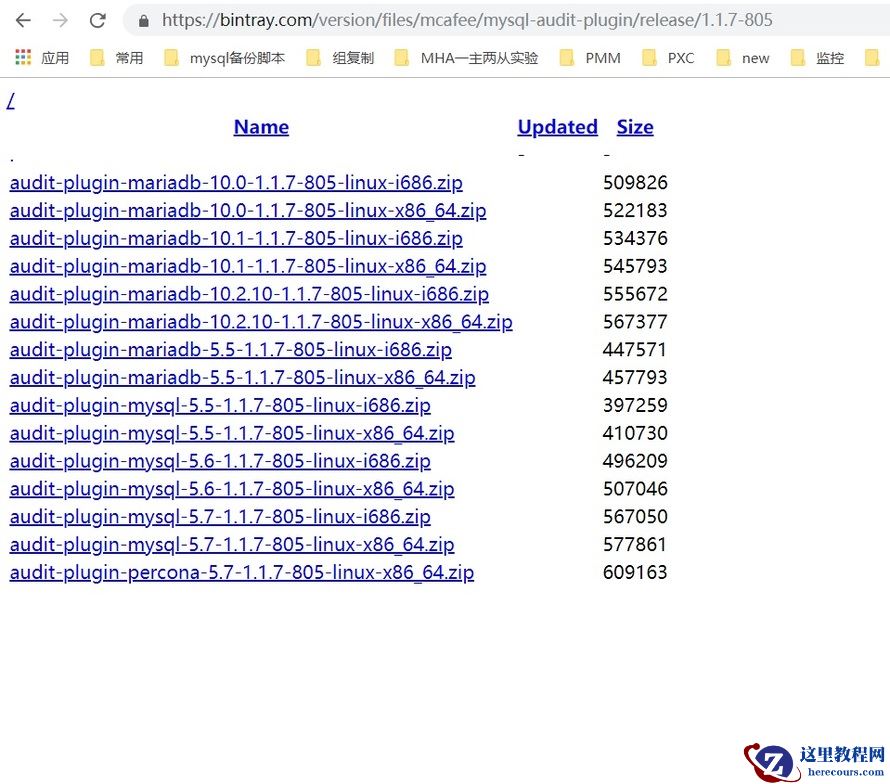This screenshot has width=890, height=784.
Task: Download audit-plugin-mariadb-10.0-1.1.7-805-linux-i686.zip
Action: coord(236,182)
